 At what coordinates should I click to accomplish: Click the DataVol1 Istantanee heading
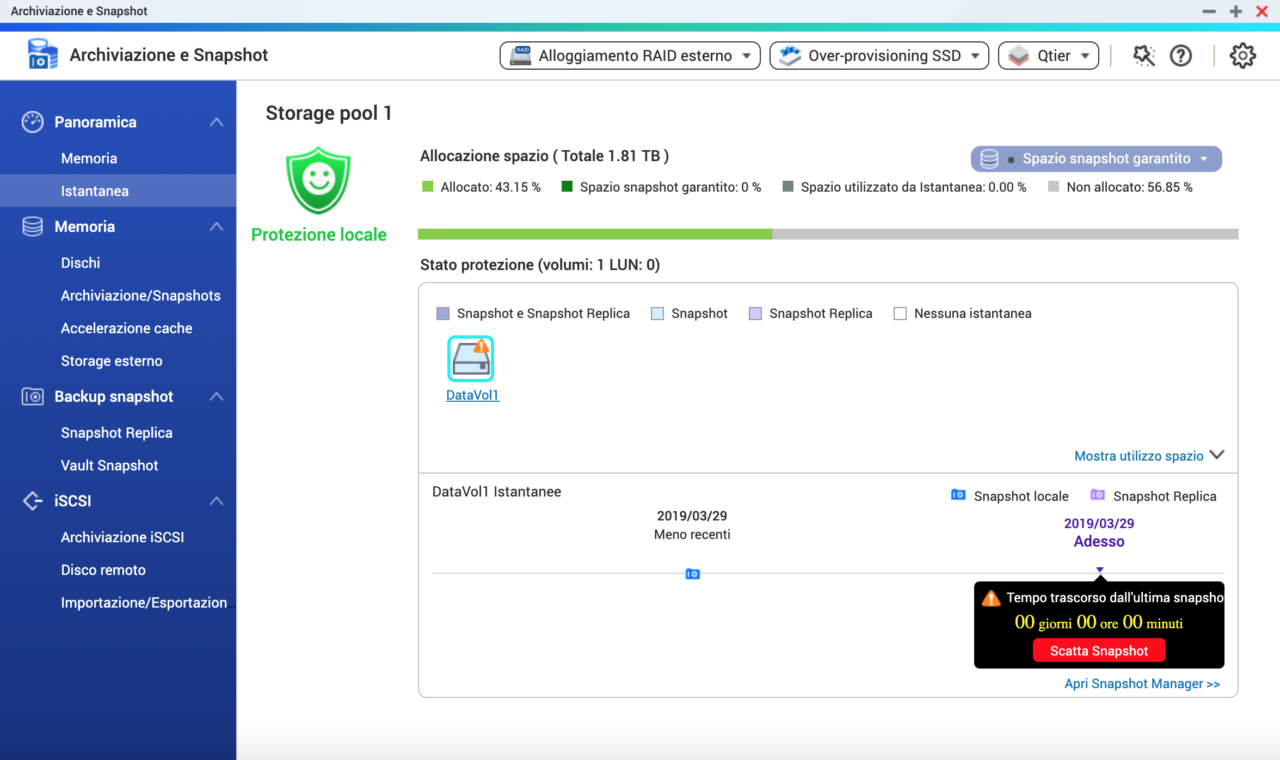[497, 492]
